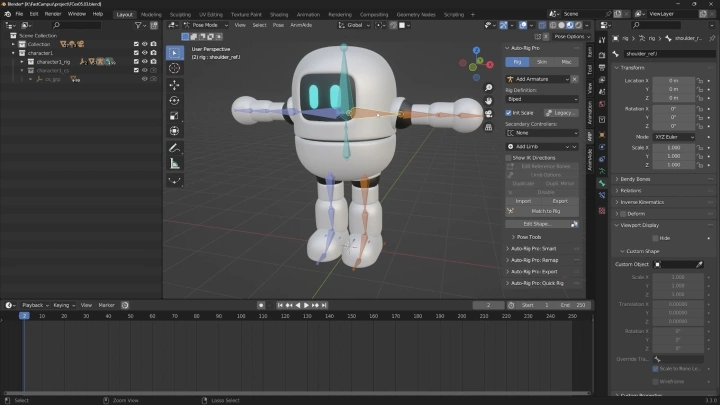The height and width of the screenshot is (405, 720).
Task: Click the Edit Shape side icon
Action: click(574, 224)
